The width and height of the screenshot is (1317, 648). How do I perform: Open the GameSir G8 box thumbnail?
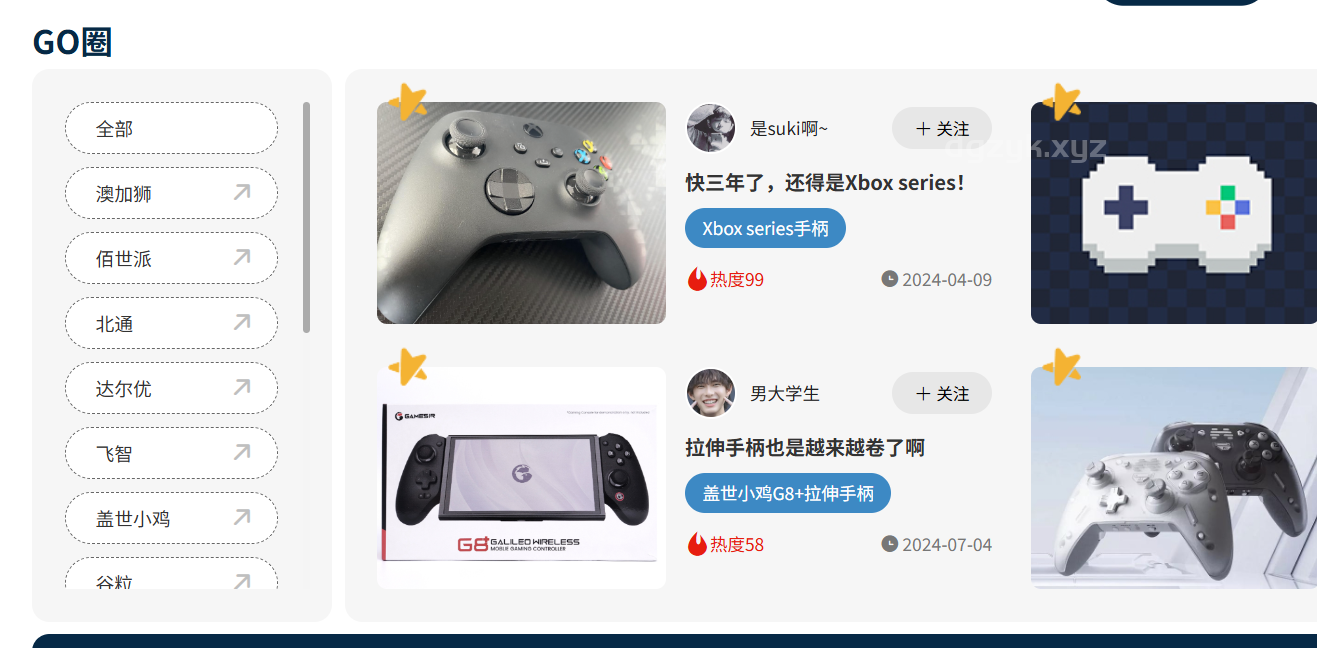[521, 478]
